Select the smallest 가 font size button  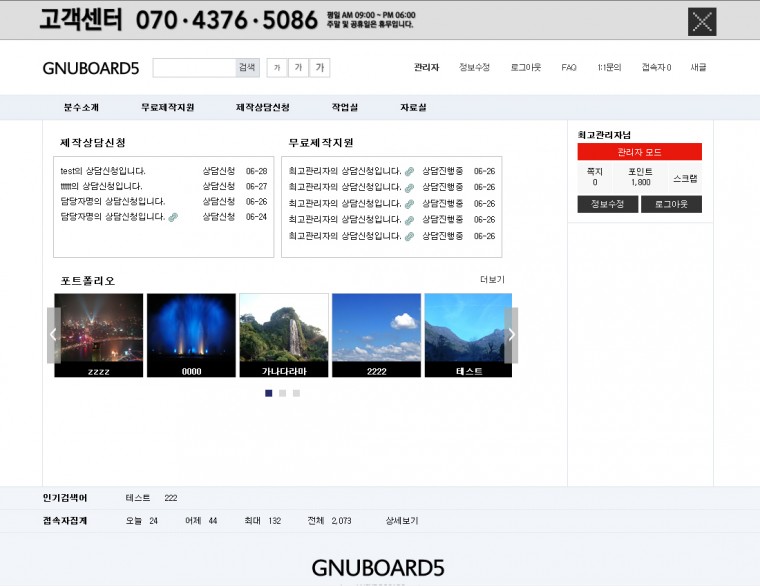(x=277, y=68)
